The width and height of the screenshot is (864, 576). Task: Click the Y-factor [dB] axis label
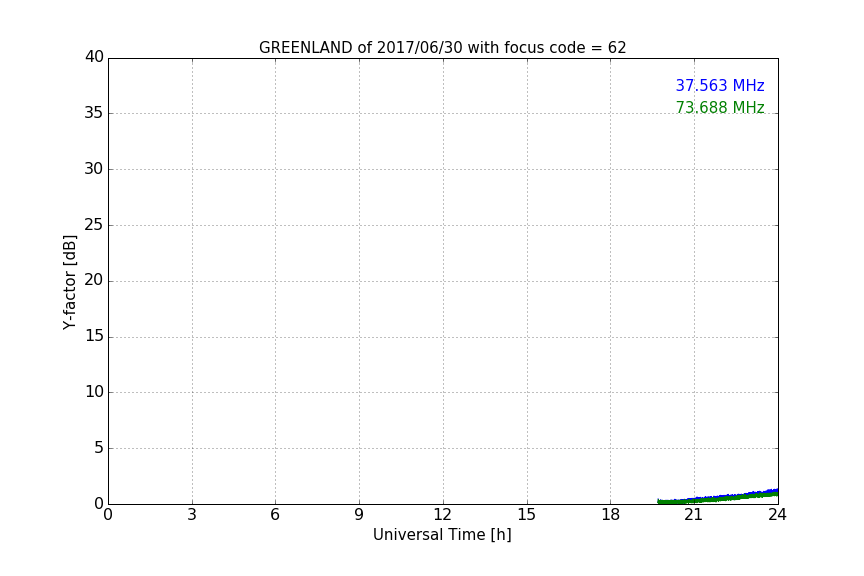69,282
